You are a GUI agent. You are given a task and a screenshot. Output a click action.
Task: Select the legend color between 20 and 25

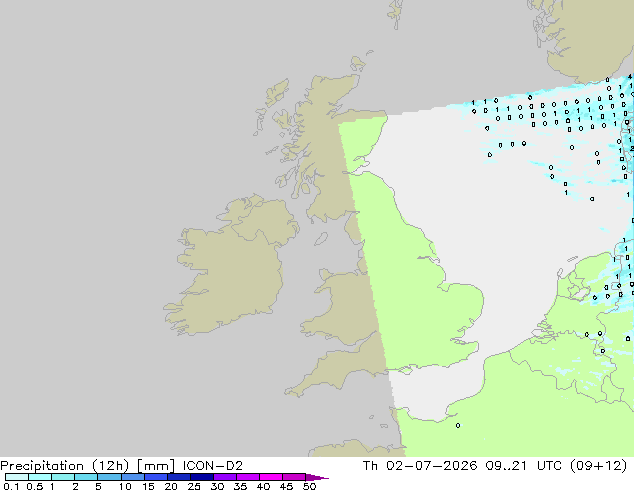[179, 477]
